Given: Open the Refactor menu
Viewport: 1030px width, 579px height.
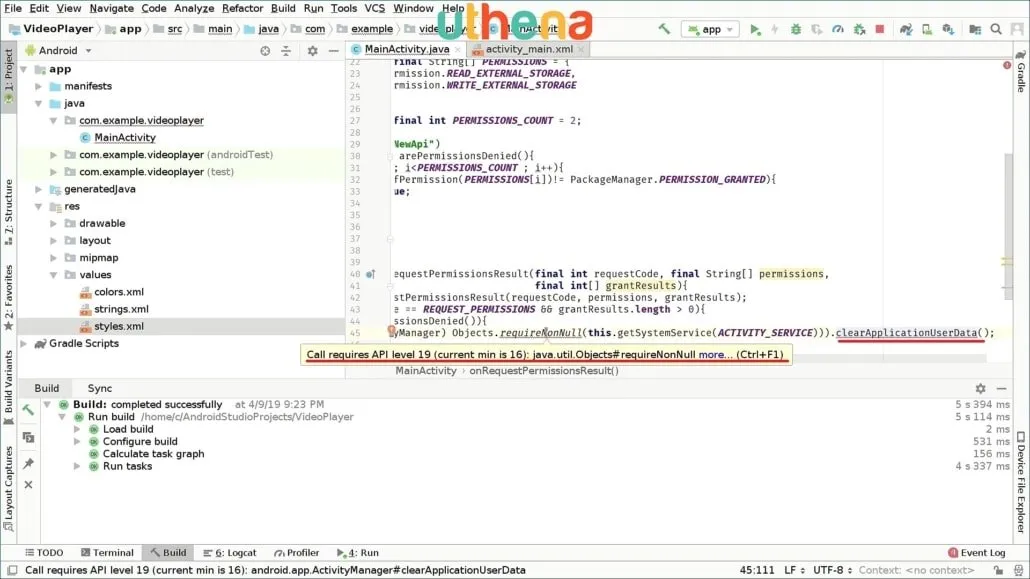Looking at the screenshot, I should 242,9.
